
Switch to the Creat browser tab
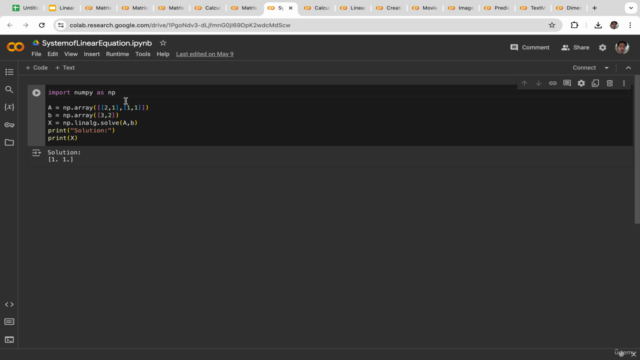pos(389,8)
